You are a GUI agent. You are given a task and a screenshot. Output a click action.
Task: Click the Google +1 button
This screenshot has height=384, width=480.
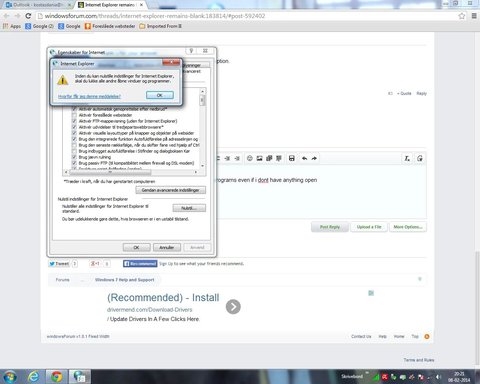tap(95, 264)
